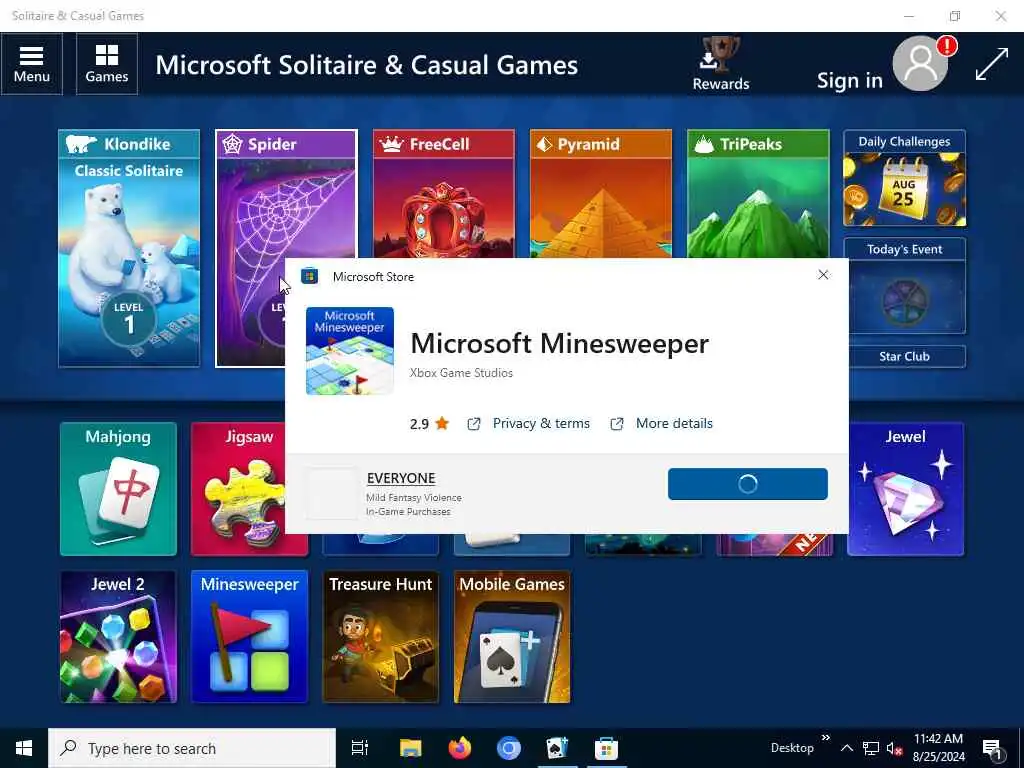Open the Jigsaw game tile
This screenshot has width=1024, height=768.
tap(238, 489)
